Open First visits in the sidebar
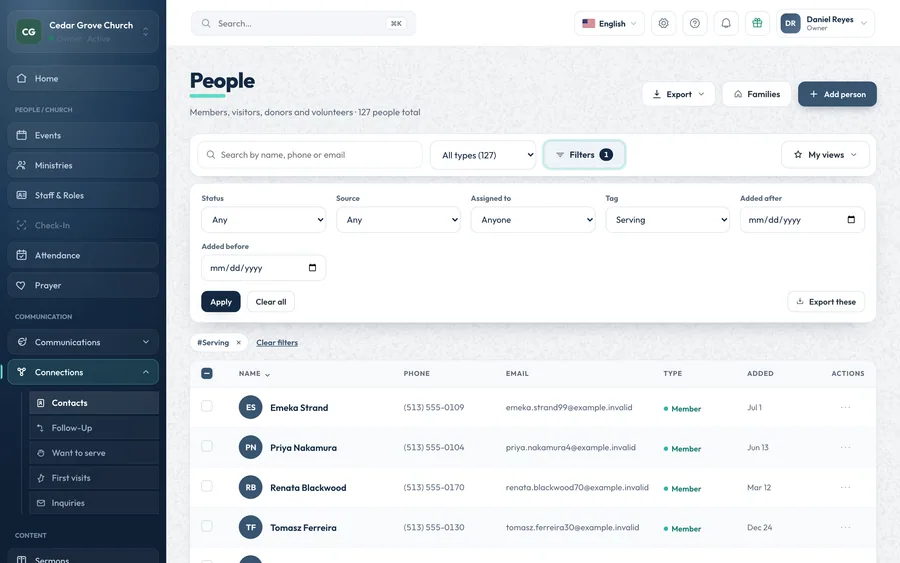Viewport: 900px width, 563px height. tap(94, 477)
